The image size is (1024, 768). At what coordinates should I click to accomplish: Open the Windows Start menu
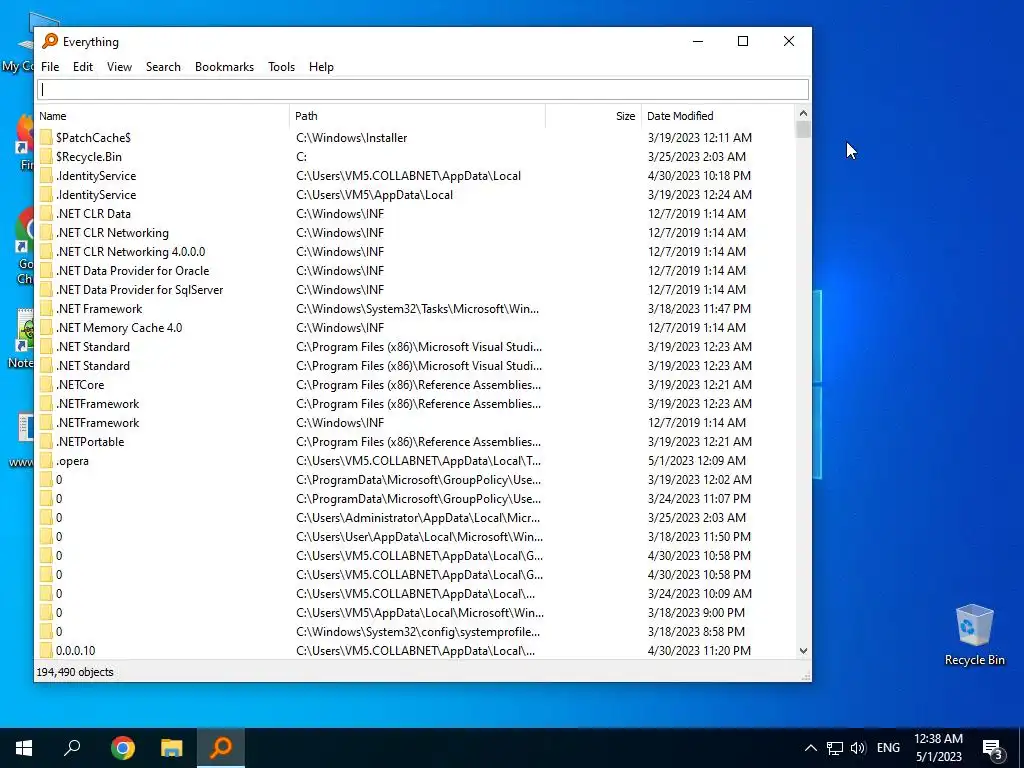(24, 748)
